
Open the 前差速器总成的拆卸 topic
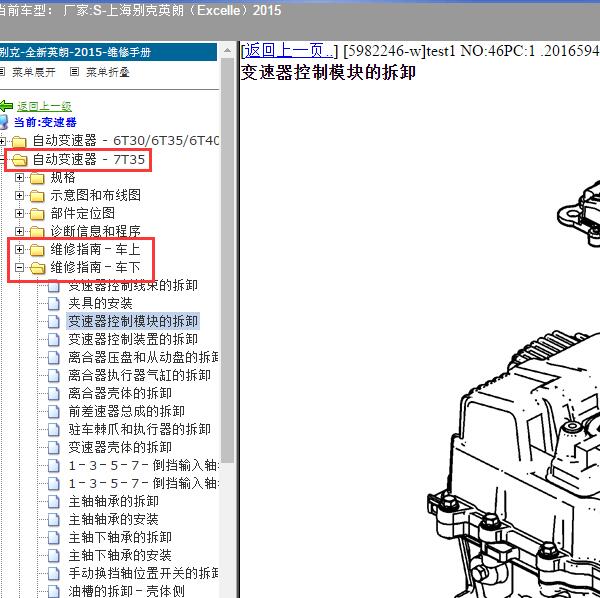[x=127, y=411]
